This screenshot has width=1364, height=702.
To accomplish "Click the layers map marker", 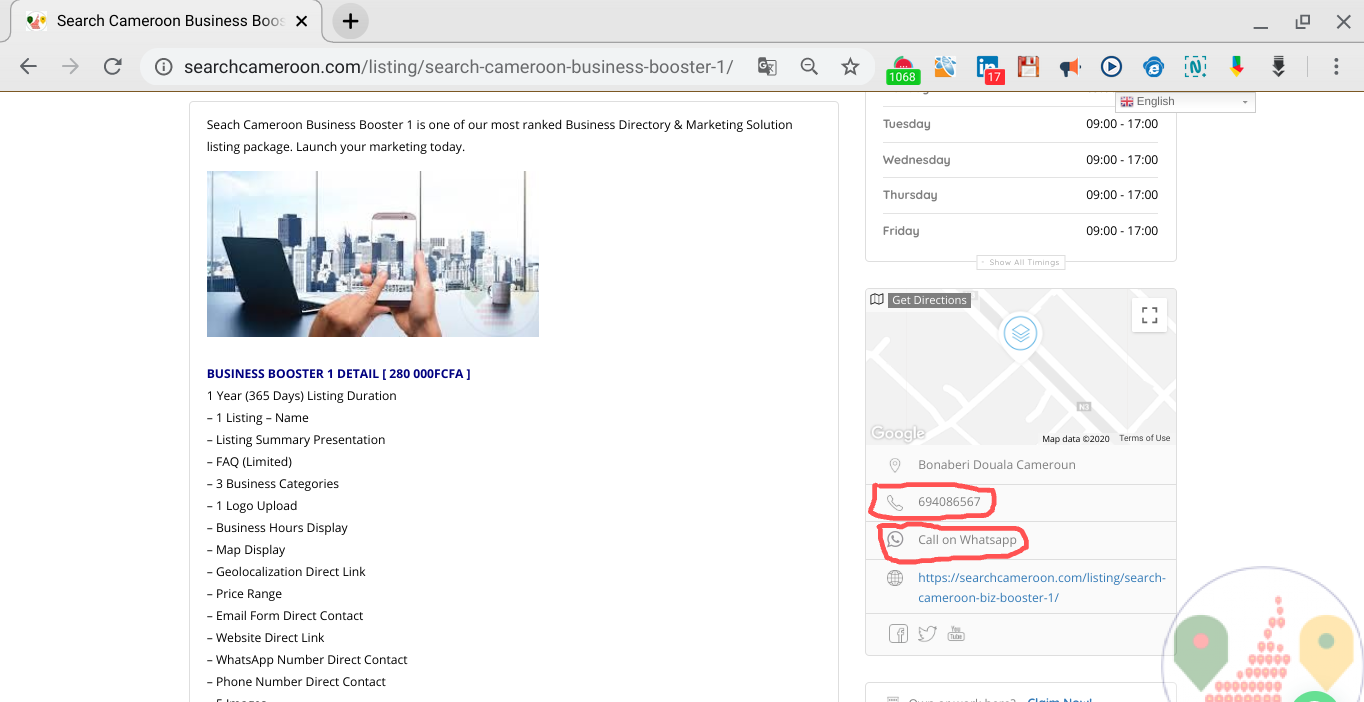I will [x=1020, y=333].
